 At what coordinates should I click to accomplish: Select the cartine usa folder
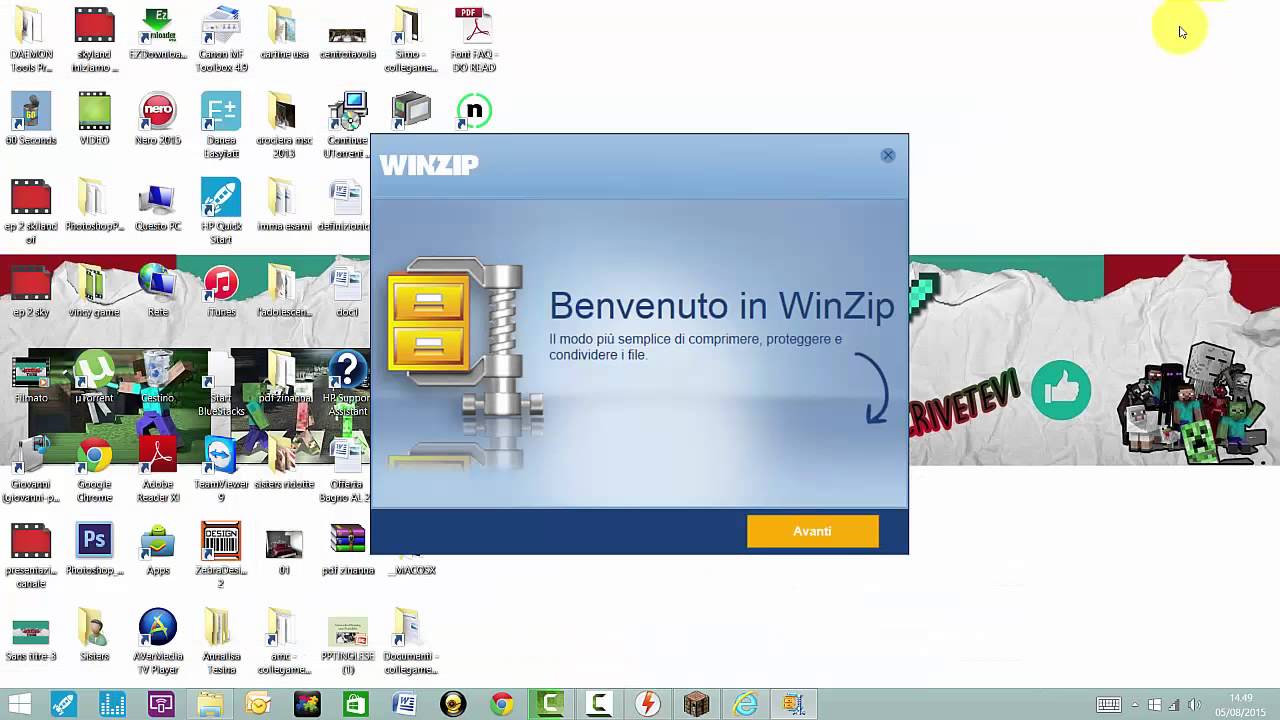tap(284, 33)
